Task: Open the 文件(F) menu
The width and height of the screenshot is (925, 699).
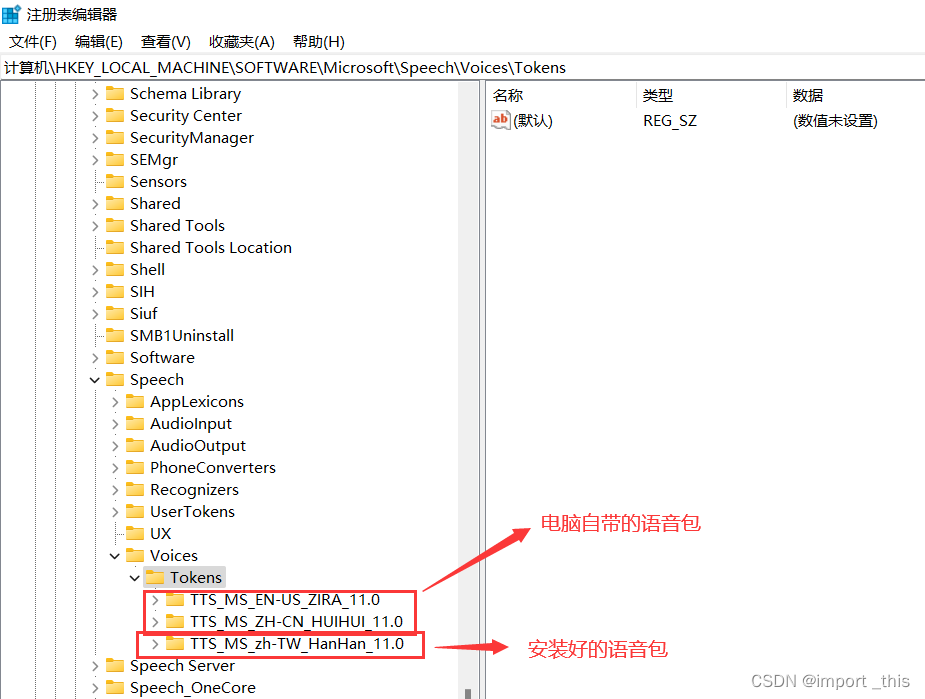Action: 33,42
